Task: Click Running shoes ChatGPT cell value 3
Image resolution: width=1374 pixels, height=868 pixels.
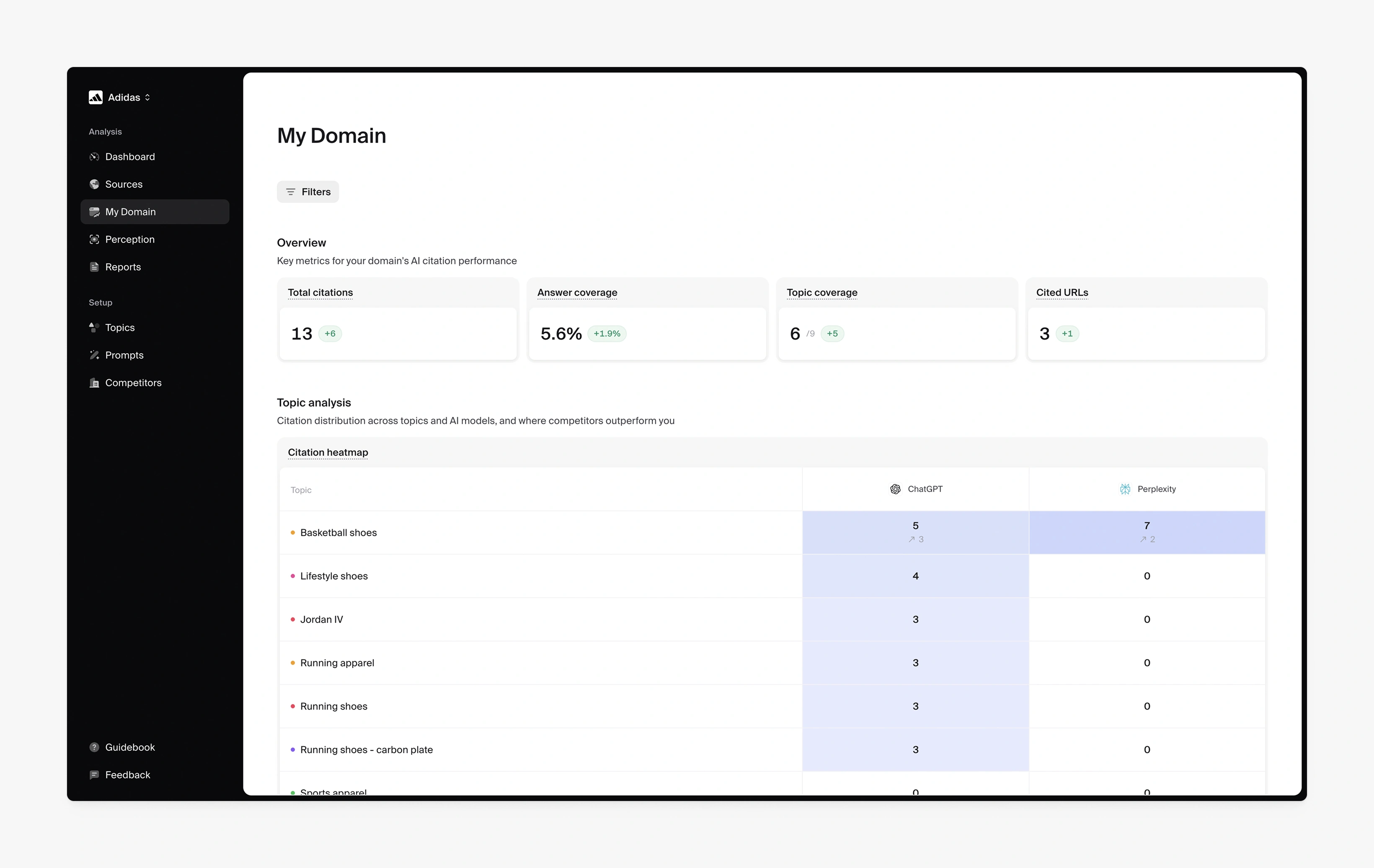Action: (915, 706)
